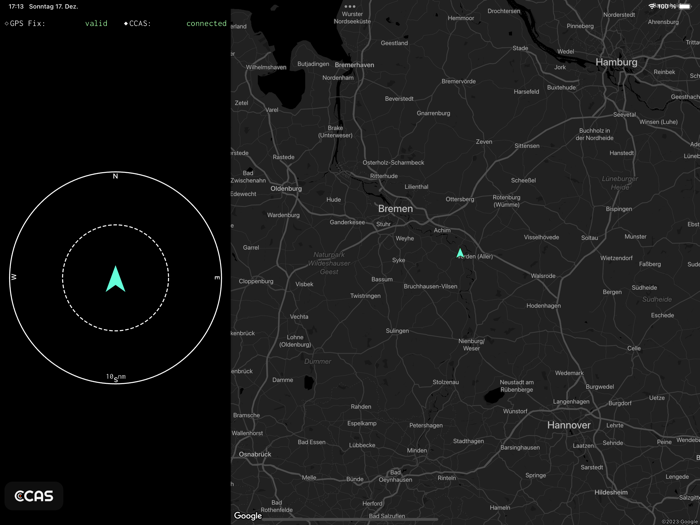This screenshot has width=700, height=525.
Task: Tap the Walsrode label on map
Action: coord(543,276)
